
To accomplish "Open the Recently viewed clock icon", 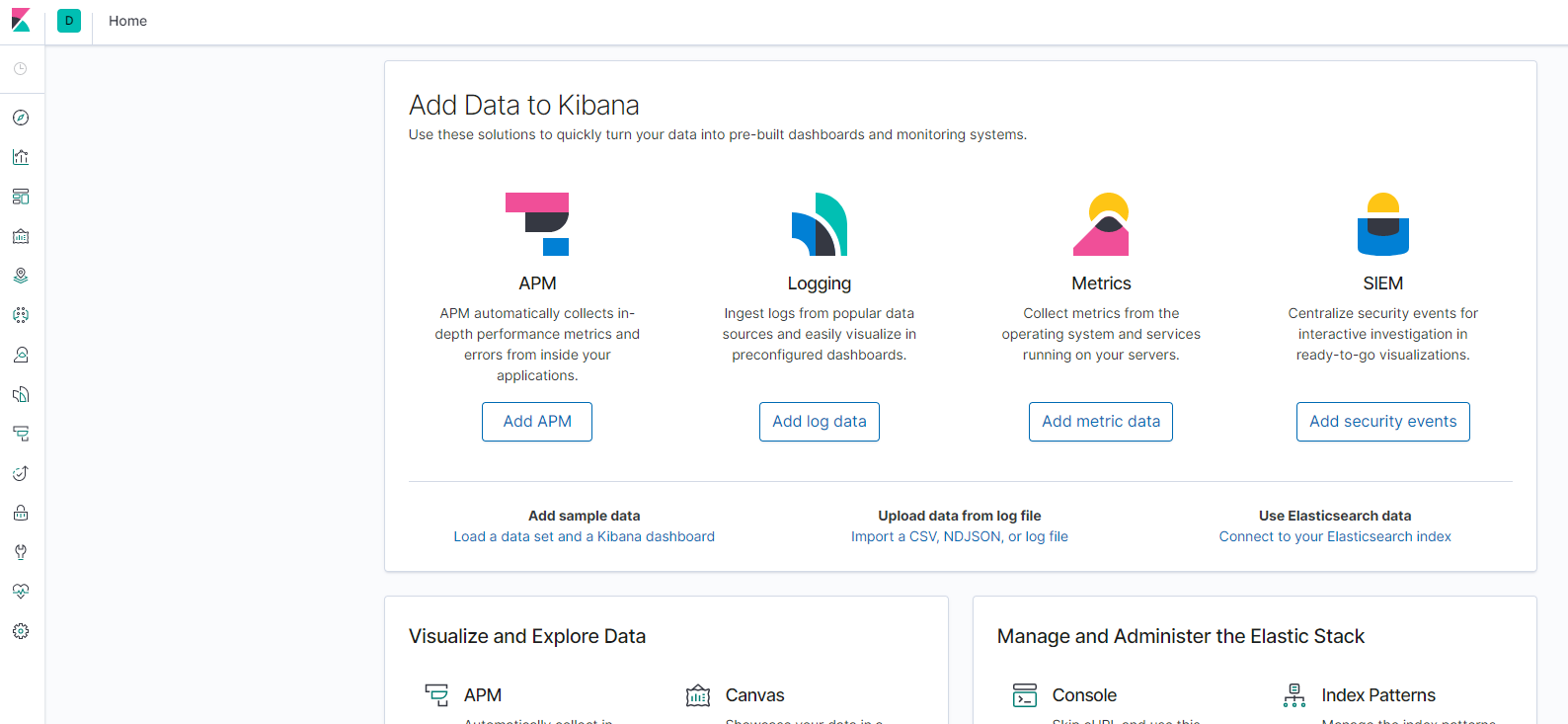I will [x=21, y=69].
